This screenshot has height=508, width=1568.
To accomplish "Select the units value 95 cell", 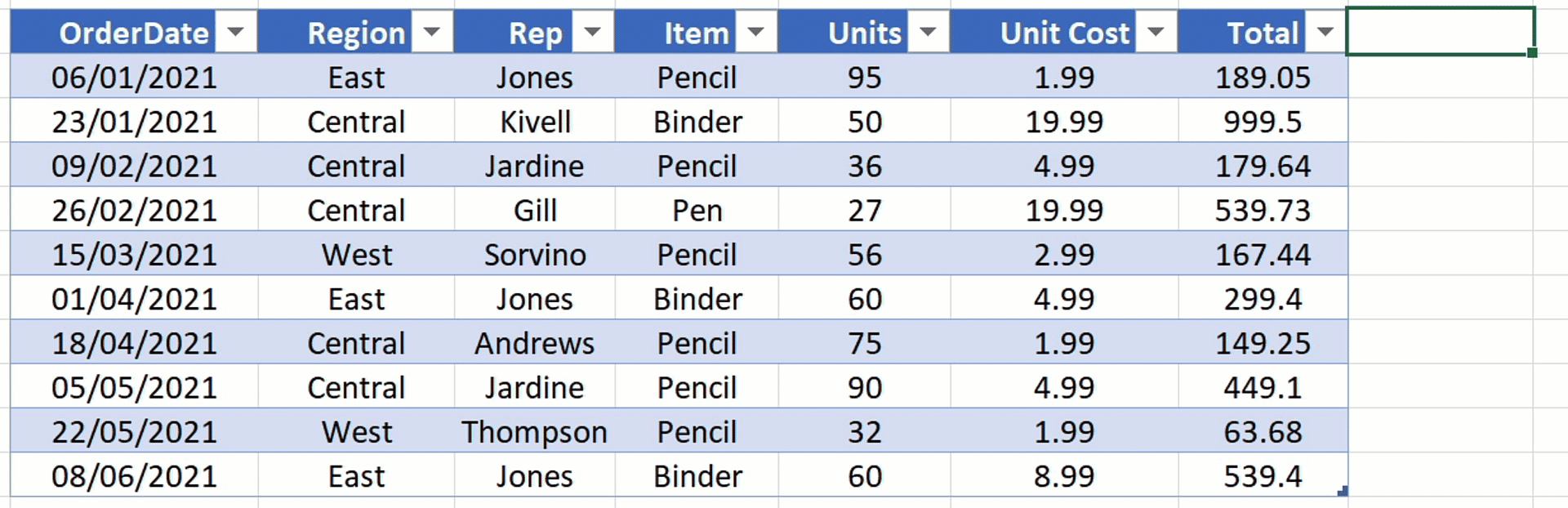I will tap(864, 78).
